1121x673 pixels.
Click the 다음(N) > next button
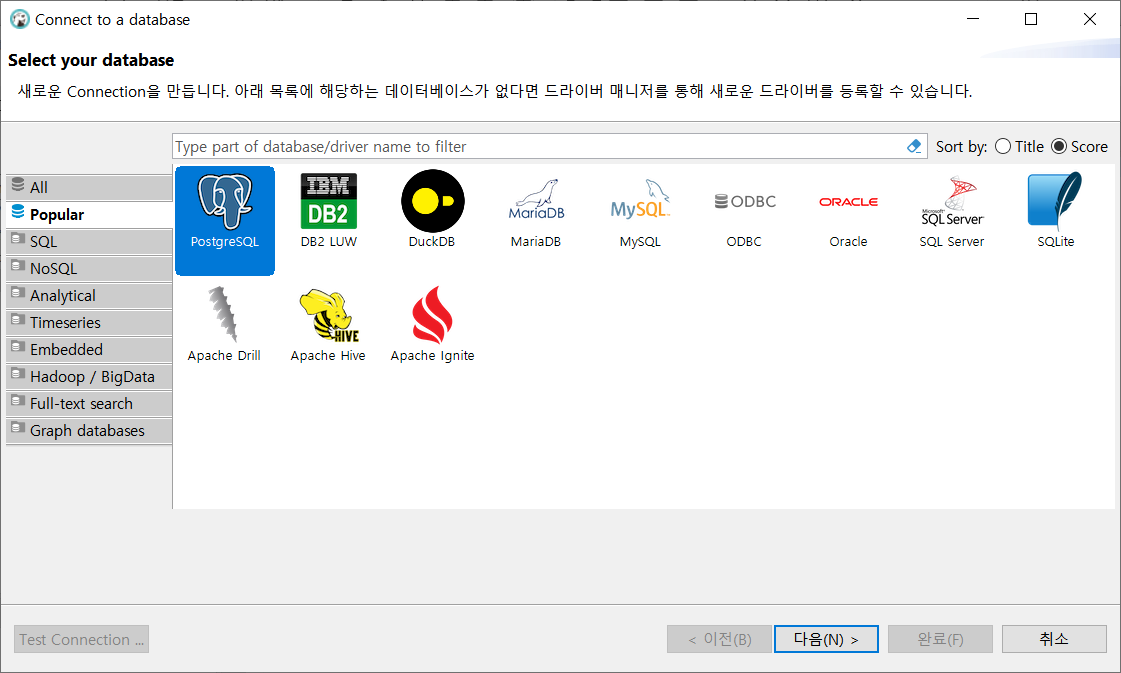[826, 639]
